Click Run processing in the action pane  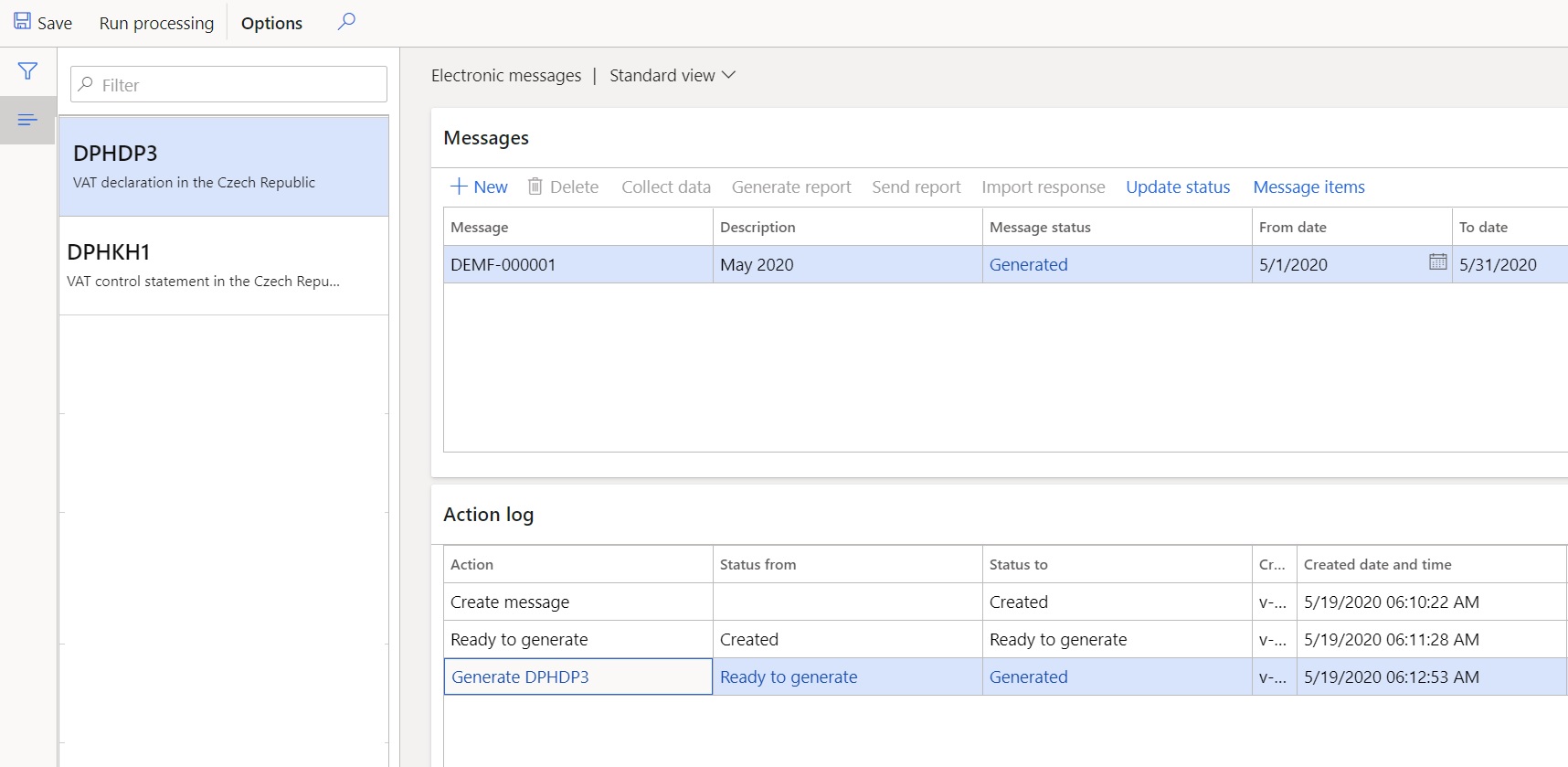(x=156, y=23)
